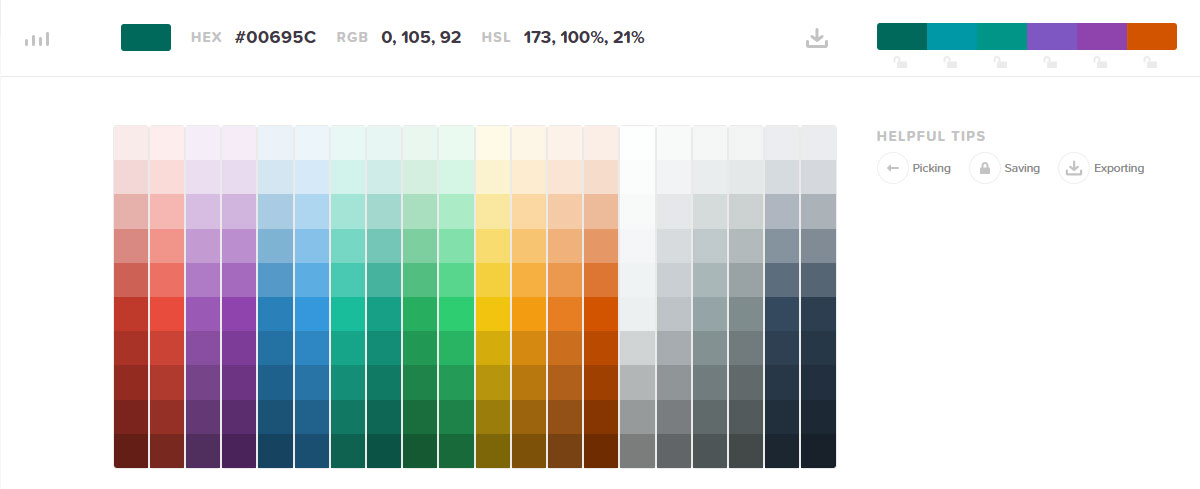
Task: Toggle the lock under the orange palette slot
Action: pos(1150,63)
